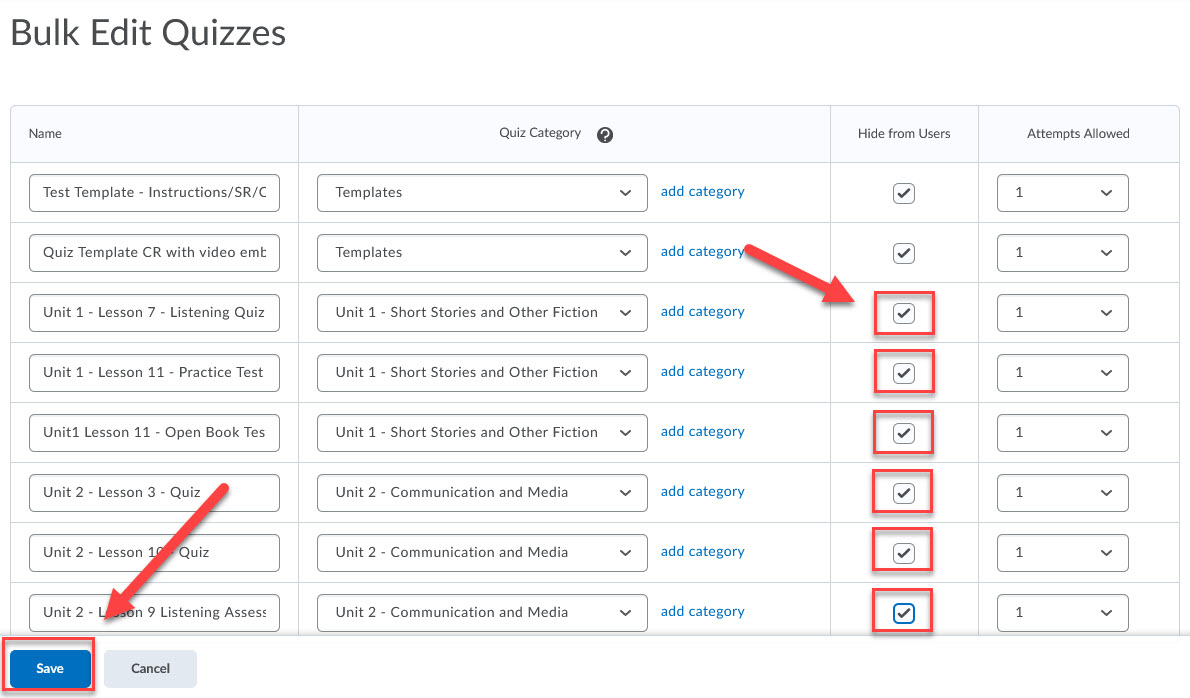Image resolution: width=1190 pixels, height=698 pixels.
Task: Toggle Hide from Users for Quiz Template CR
Action: coord(903,253)
